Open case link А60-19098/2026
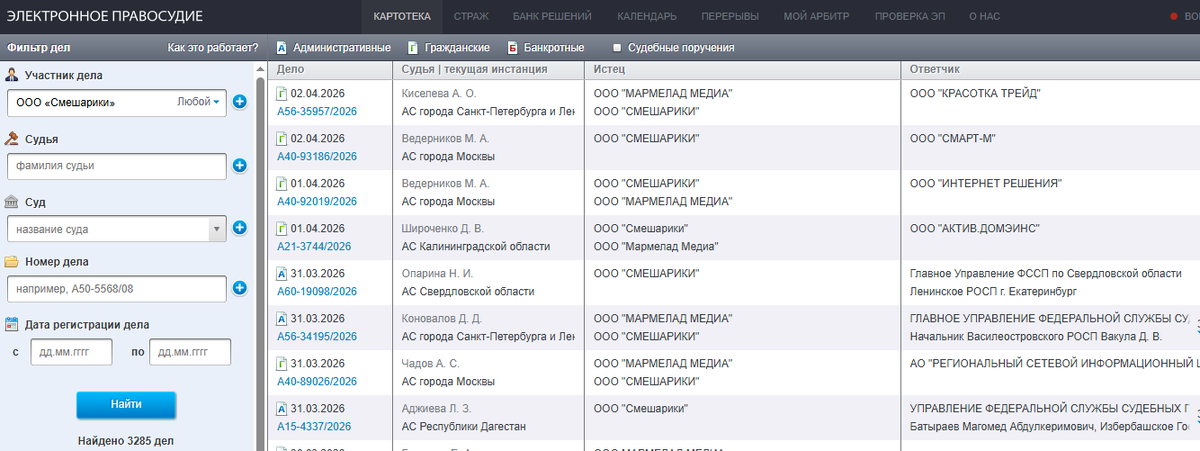 317,291
